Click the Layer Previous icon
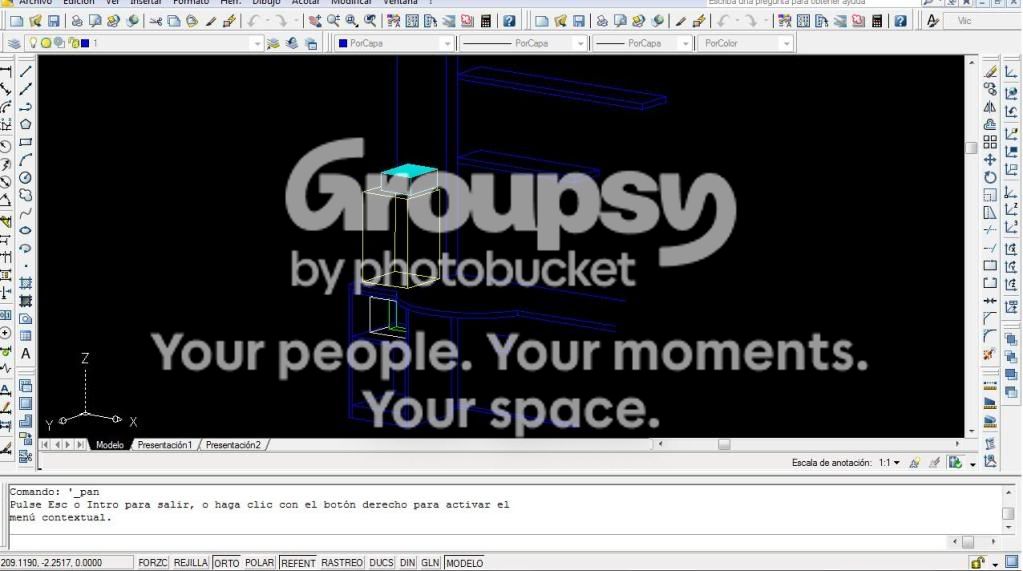Screen dimensions: 1023x571 (x=292, y=43)
